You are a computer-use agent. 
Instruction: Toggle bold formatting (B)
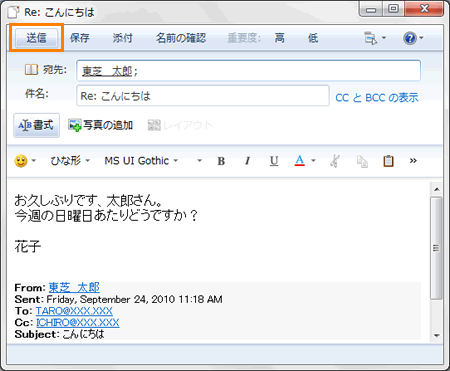[221, 161]
